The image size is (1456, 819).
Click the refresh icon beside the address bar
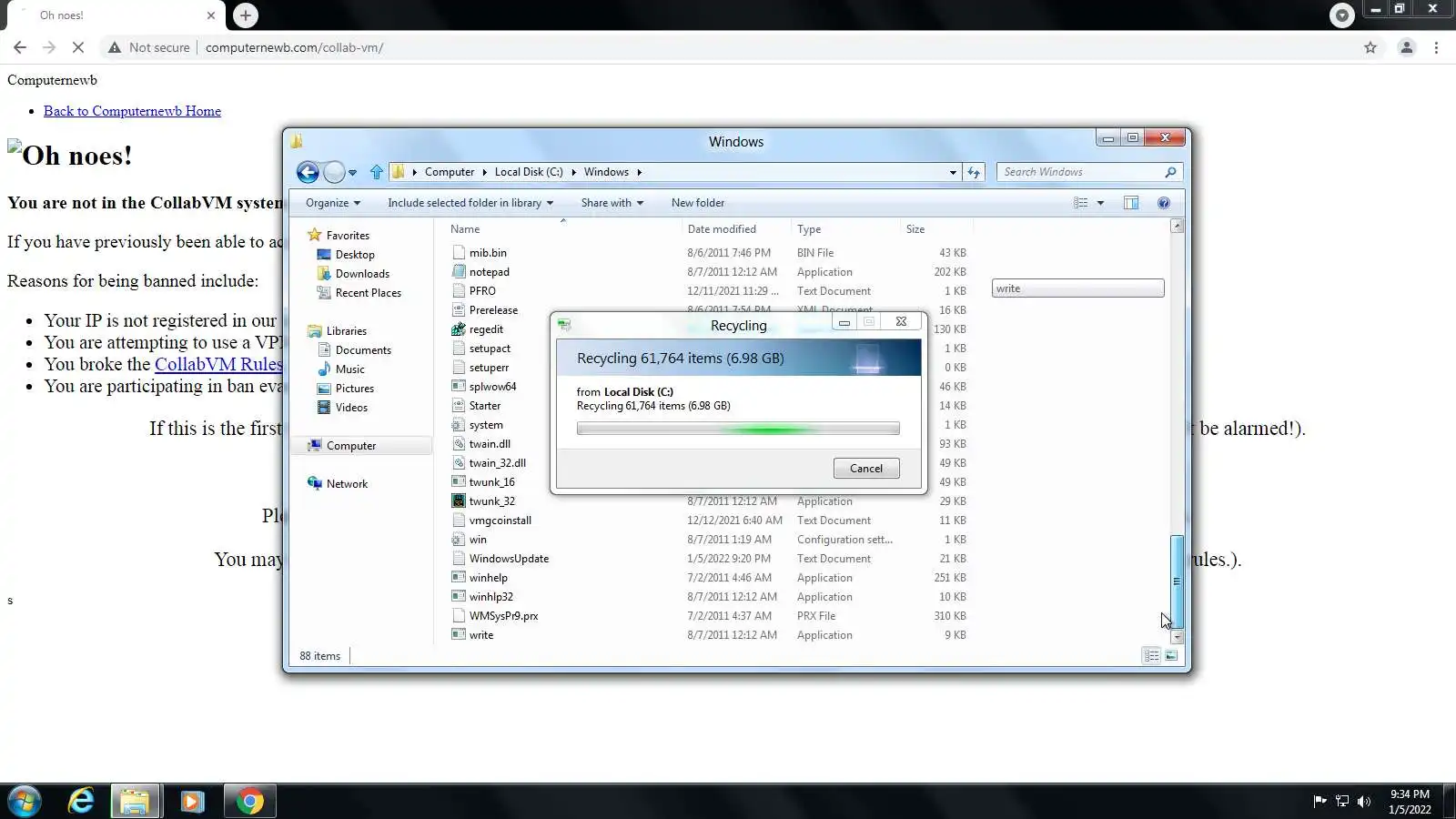[x=974, y=172]
